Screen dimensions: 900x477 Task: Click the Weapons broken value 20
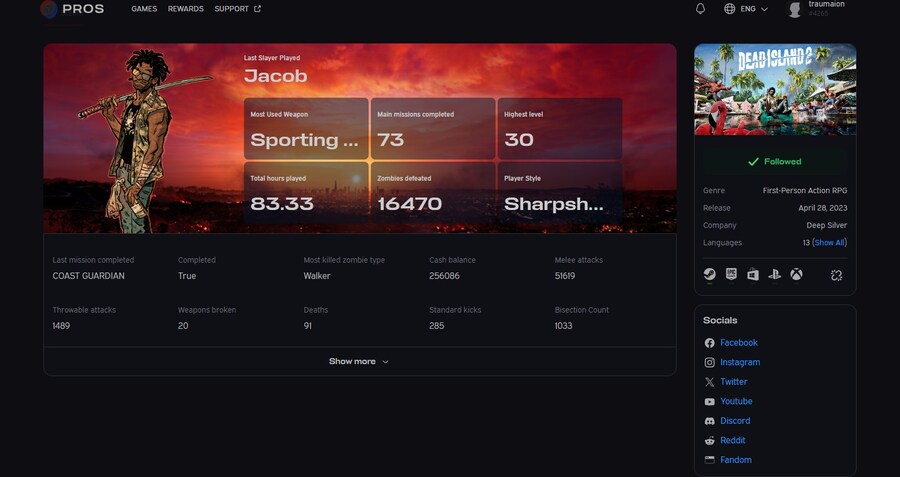pos(183,326)
